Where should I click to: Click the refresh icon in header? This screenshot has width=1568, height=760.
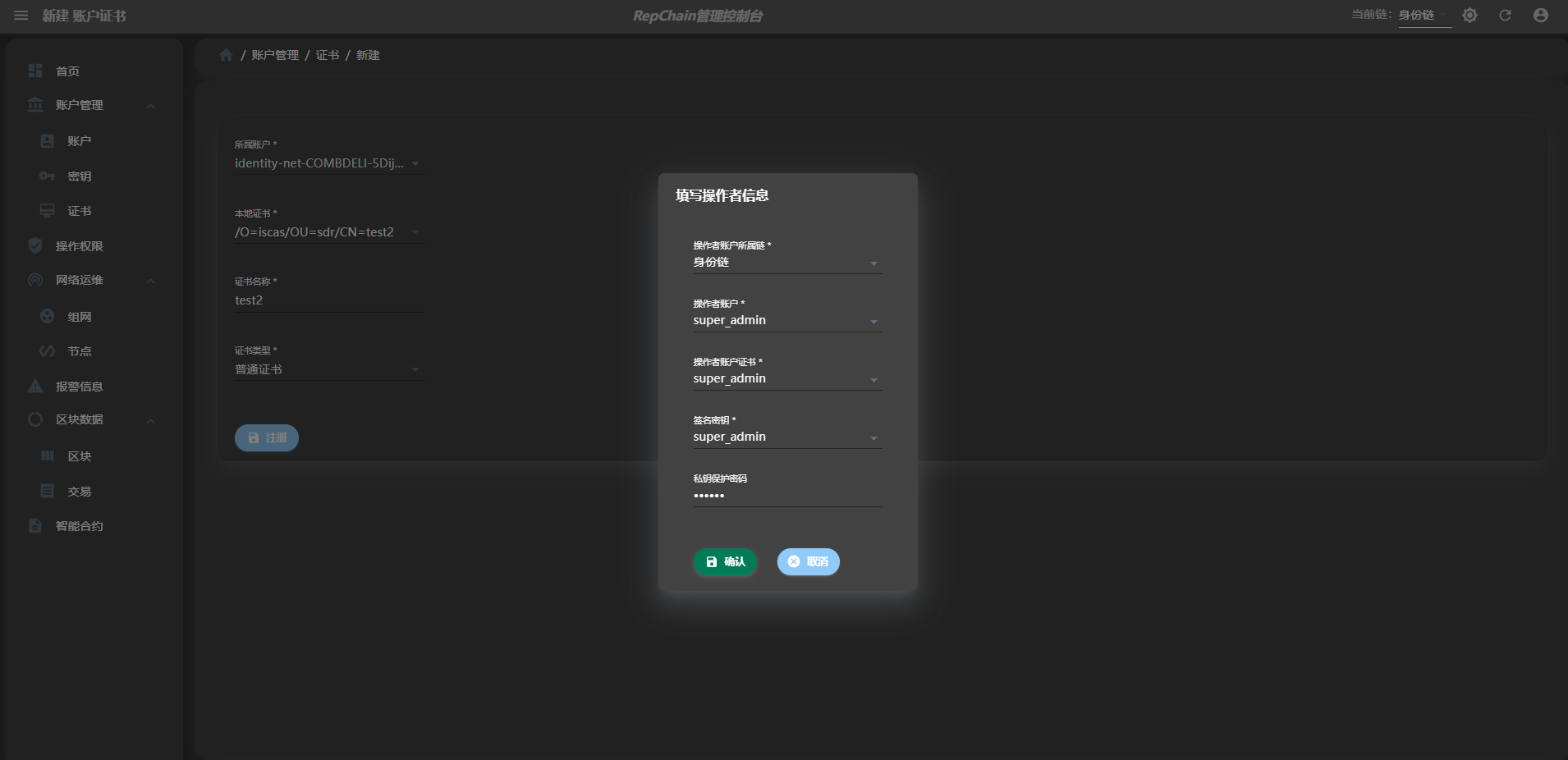(x=1505, y=16)
